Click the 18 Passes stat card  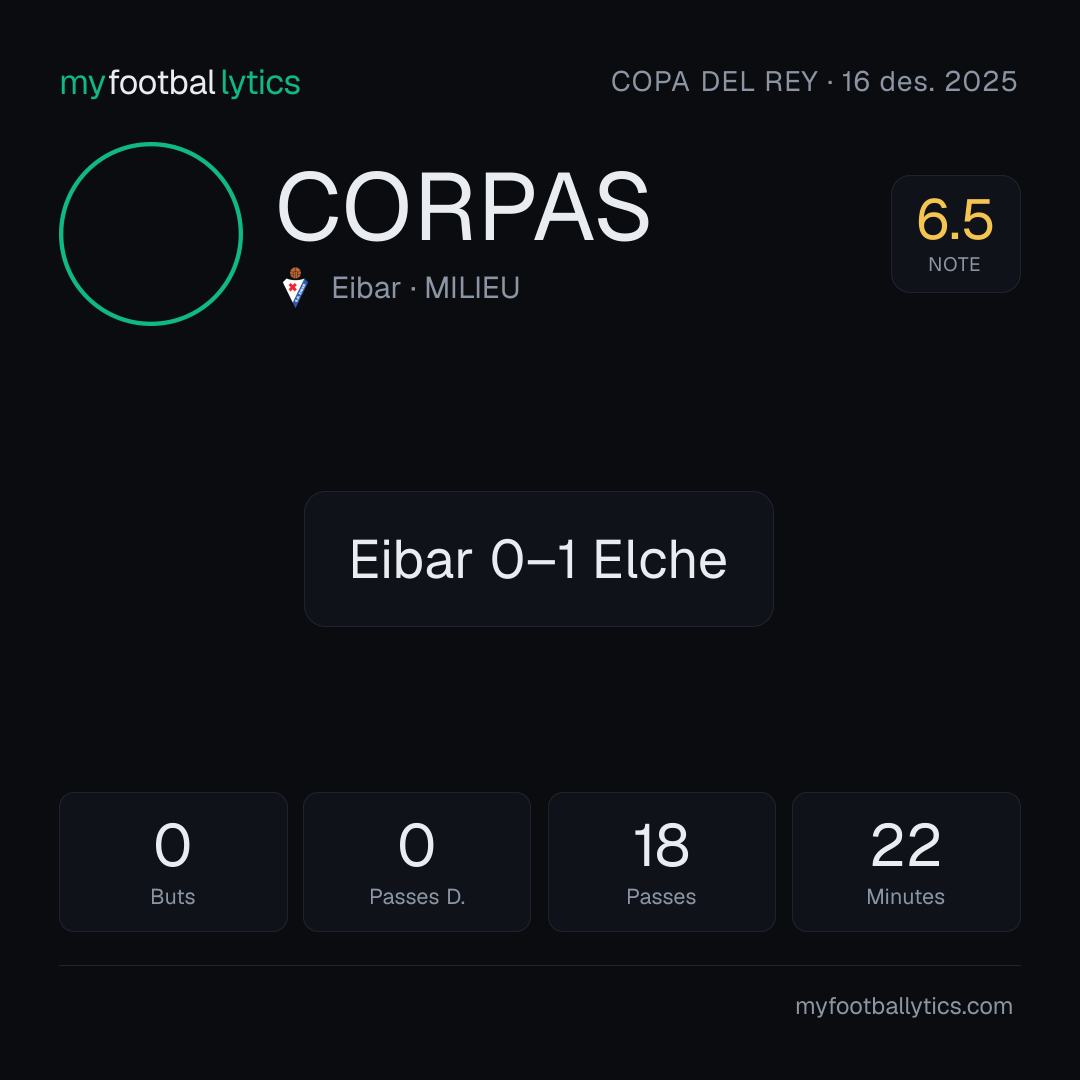[x=661, y=862]
